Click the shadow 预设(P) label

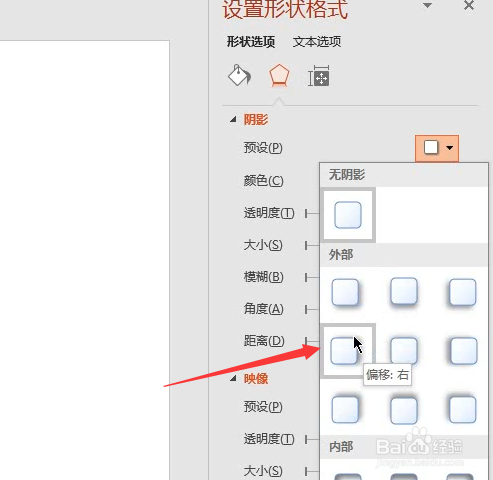click(x=263, y=148)
